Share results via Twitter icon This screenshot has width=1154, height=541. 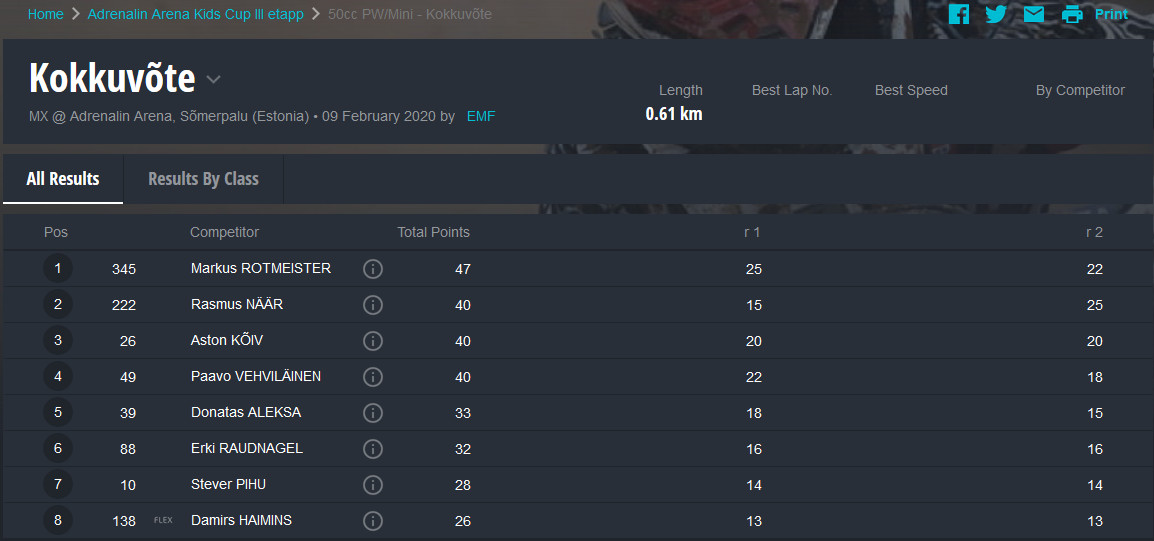click(x=996, y=14)
